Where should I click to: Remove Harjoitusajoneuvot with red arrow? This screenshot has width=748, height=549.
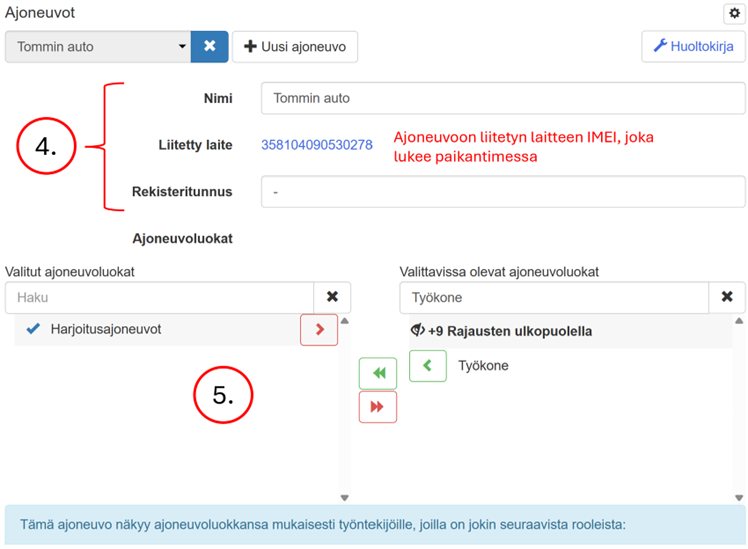[x=319, y=329]
